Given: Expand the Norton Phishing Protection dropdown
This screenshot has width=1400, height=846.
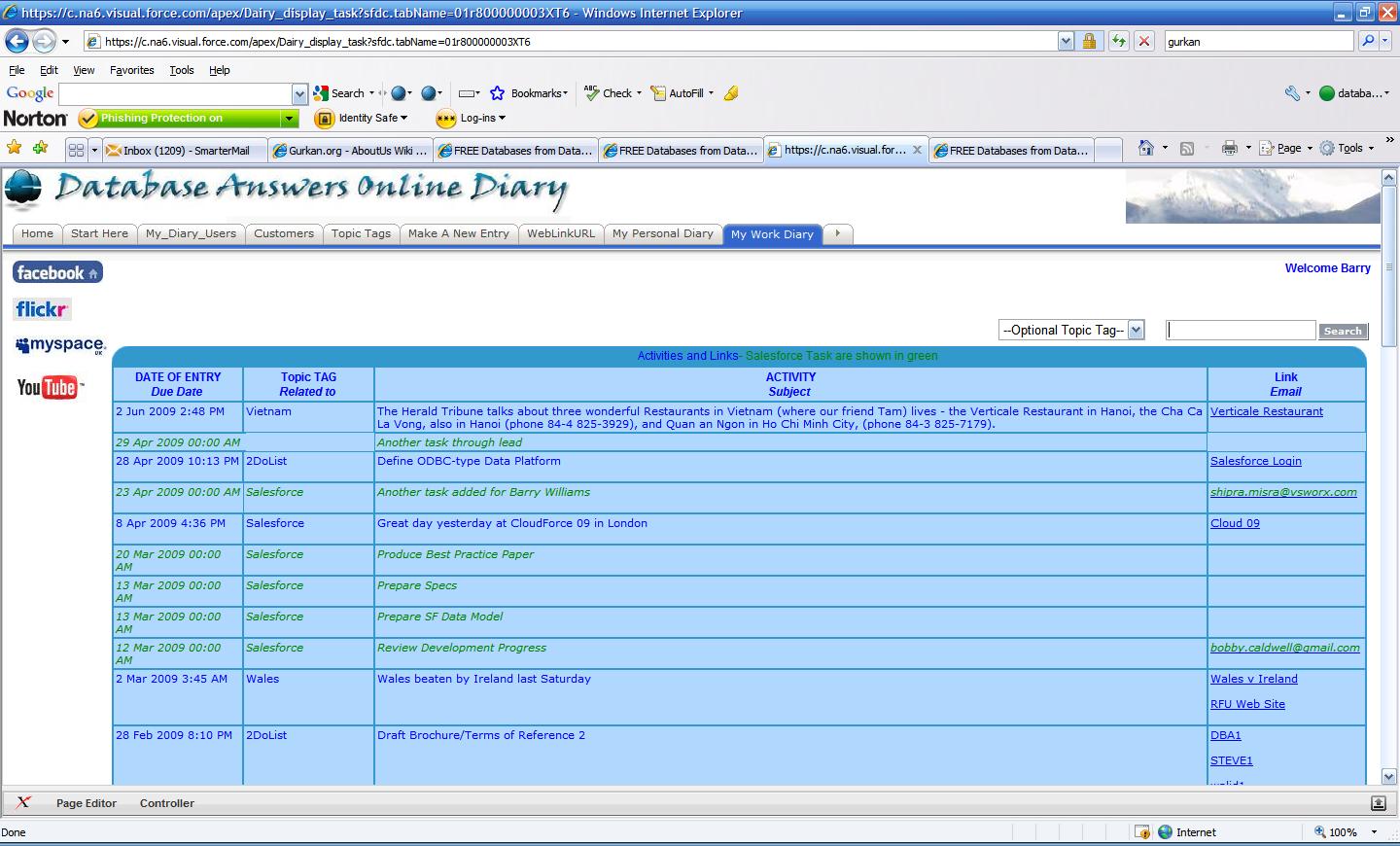Looking at the screenshot, I should [289, 119].
